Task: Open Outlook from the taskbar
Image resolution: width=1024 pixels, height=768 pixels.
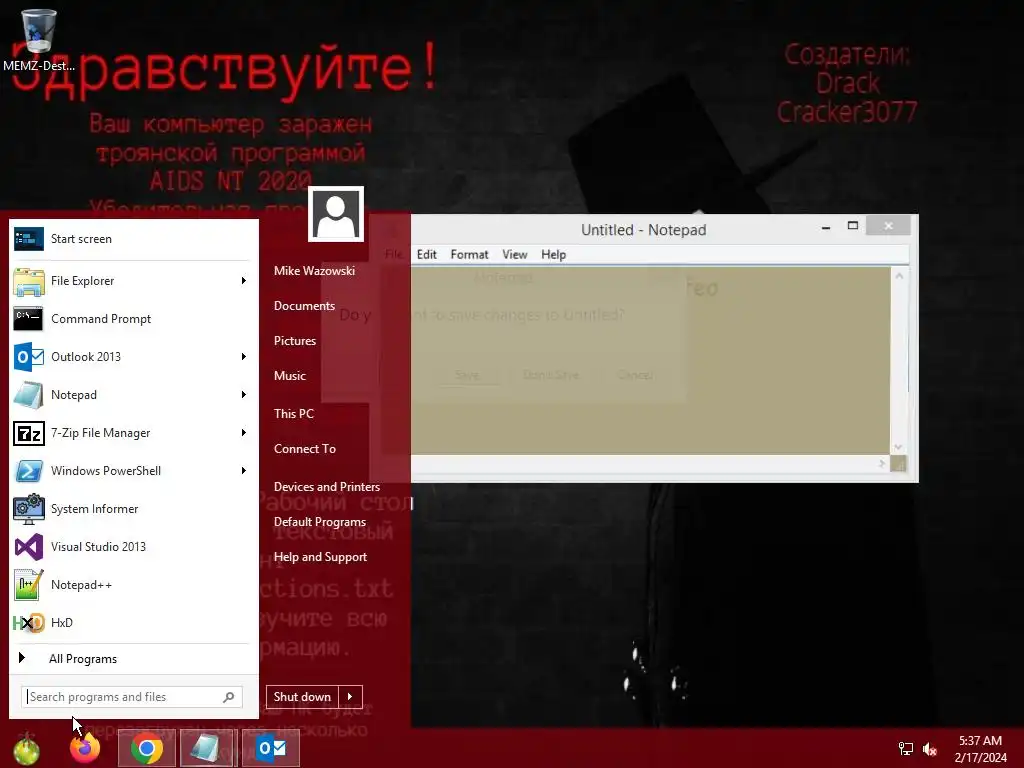Action: [x=271, y=748]
